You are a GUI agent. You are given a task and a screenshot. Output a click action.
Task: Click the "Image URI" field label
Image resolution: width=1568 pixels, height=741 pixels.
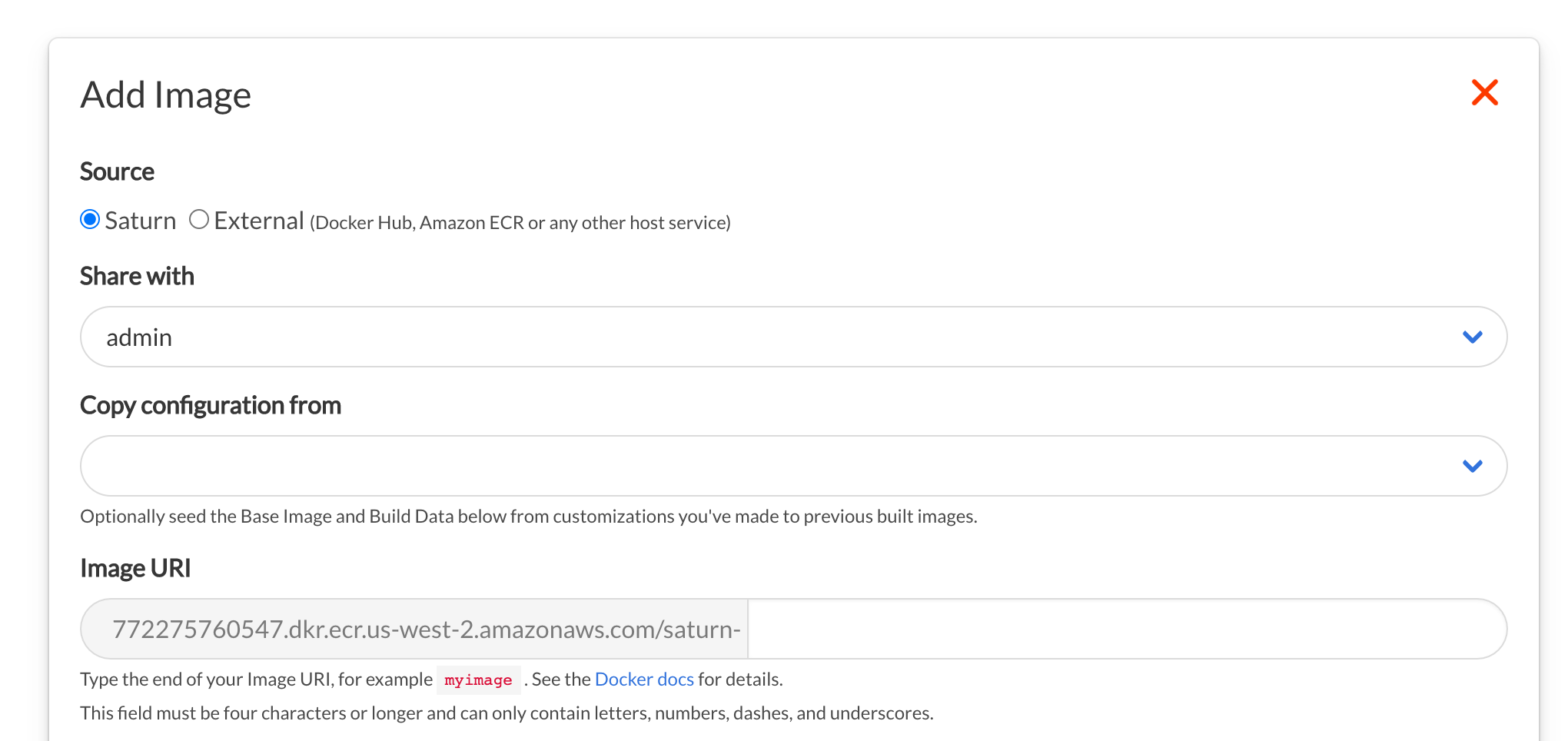coord(135,568)
